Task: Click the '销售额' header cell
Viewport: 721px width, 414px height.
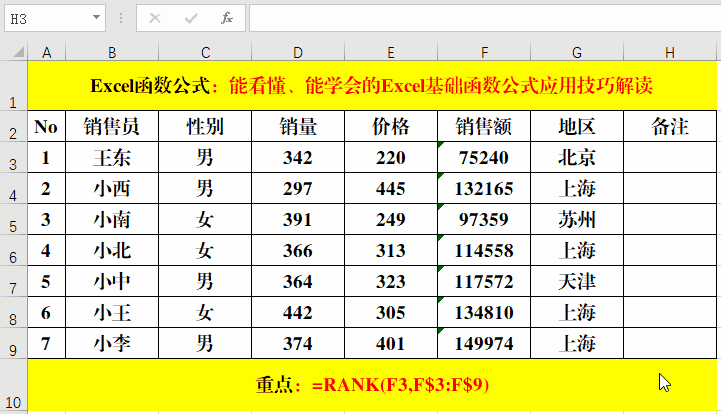Action: point(484,126)
